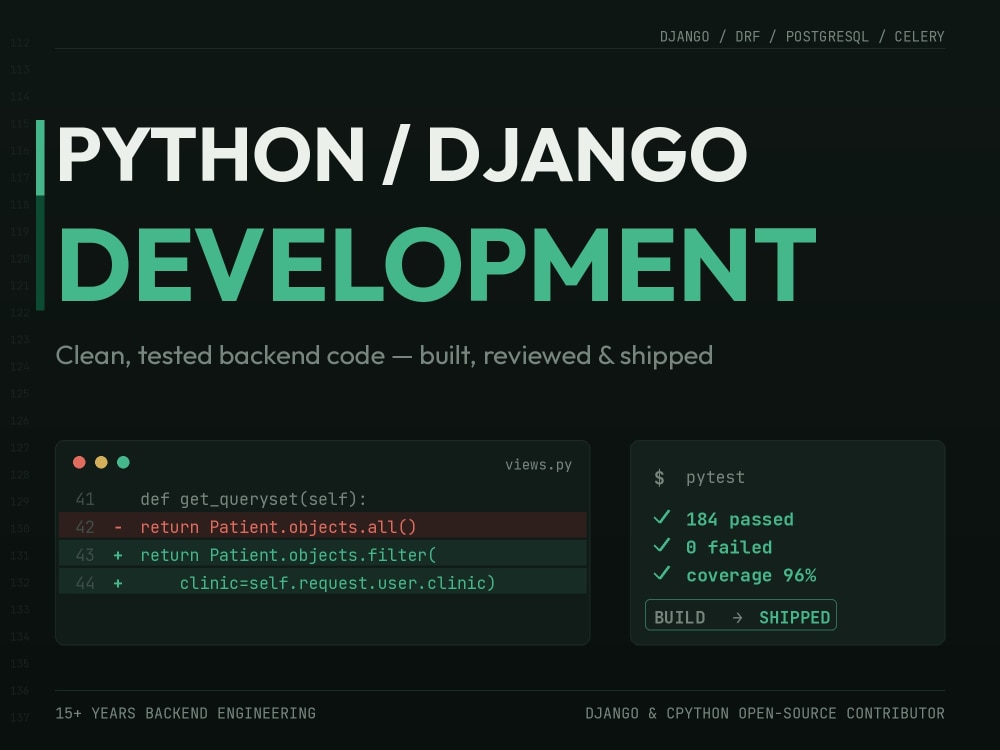The image size is (1000, 750).
Task: Click line number 42 in code window
Action: coord(85,527)
